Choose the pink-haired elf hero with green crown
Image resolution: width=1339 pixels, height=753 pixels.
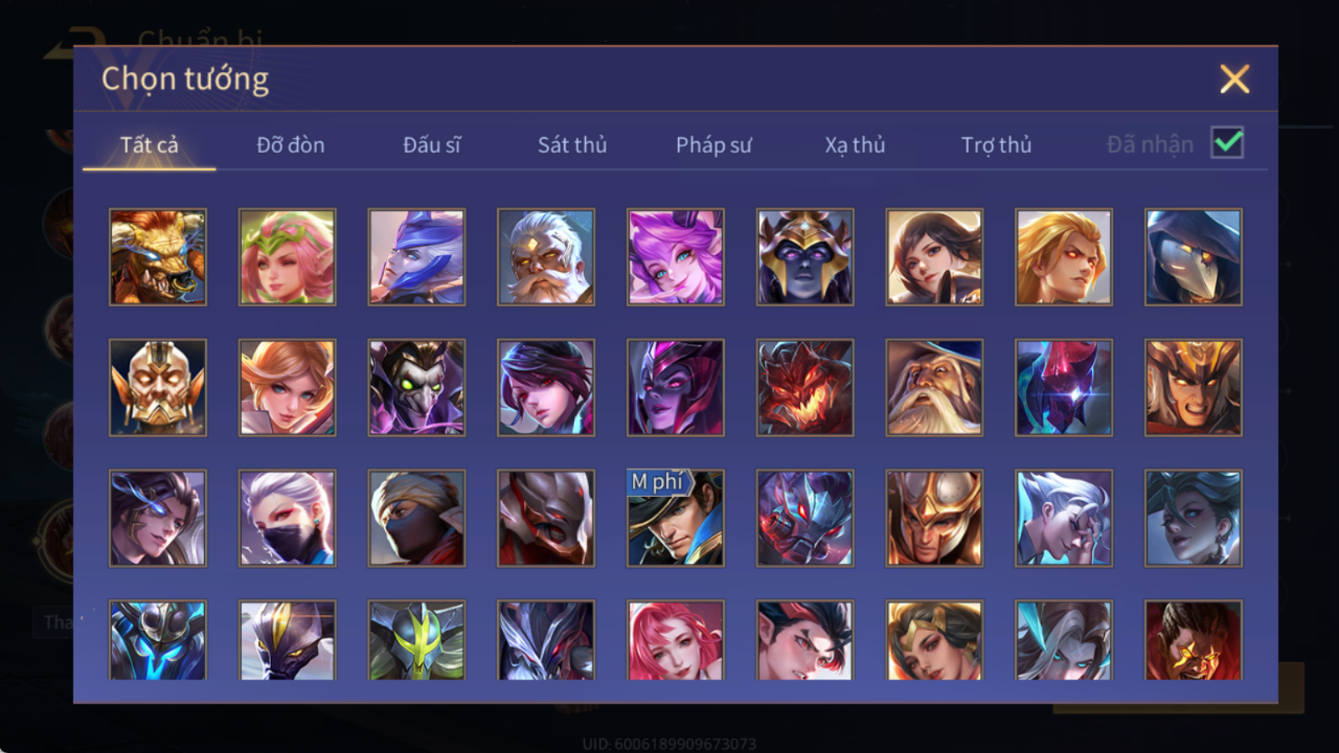coord(287,257)
